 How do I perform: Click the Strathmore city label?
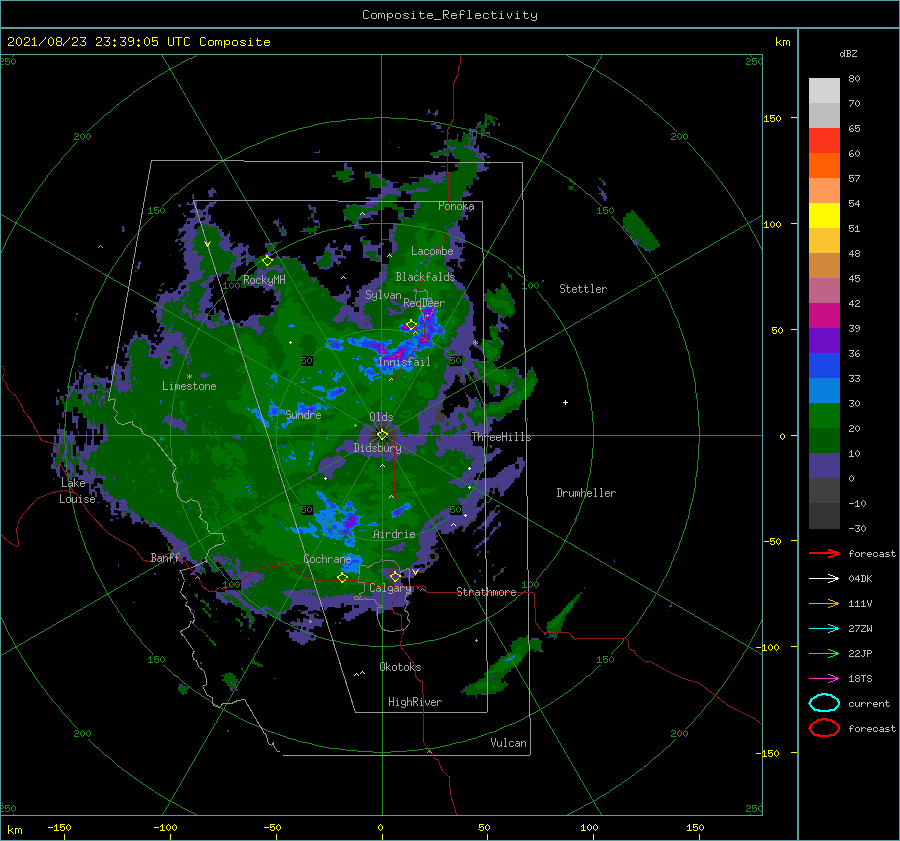tap(486, 592)
